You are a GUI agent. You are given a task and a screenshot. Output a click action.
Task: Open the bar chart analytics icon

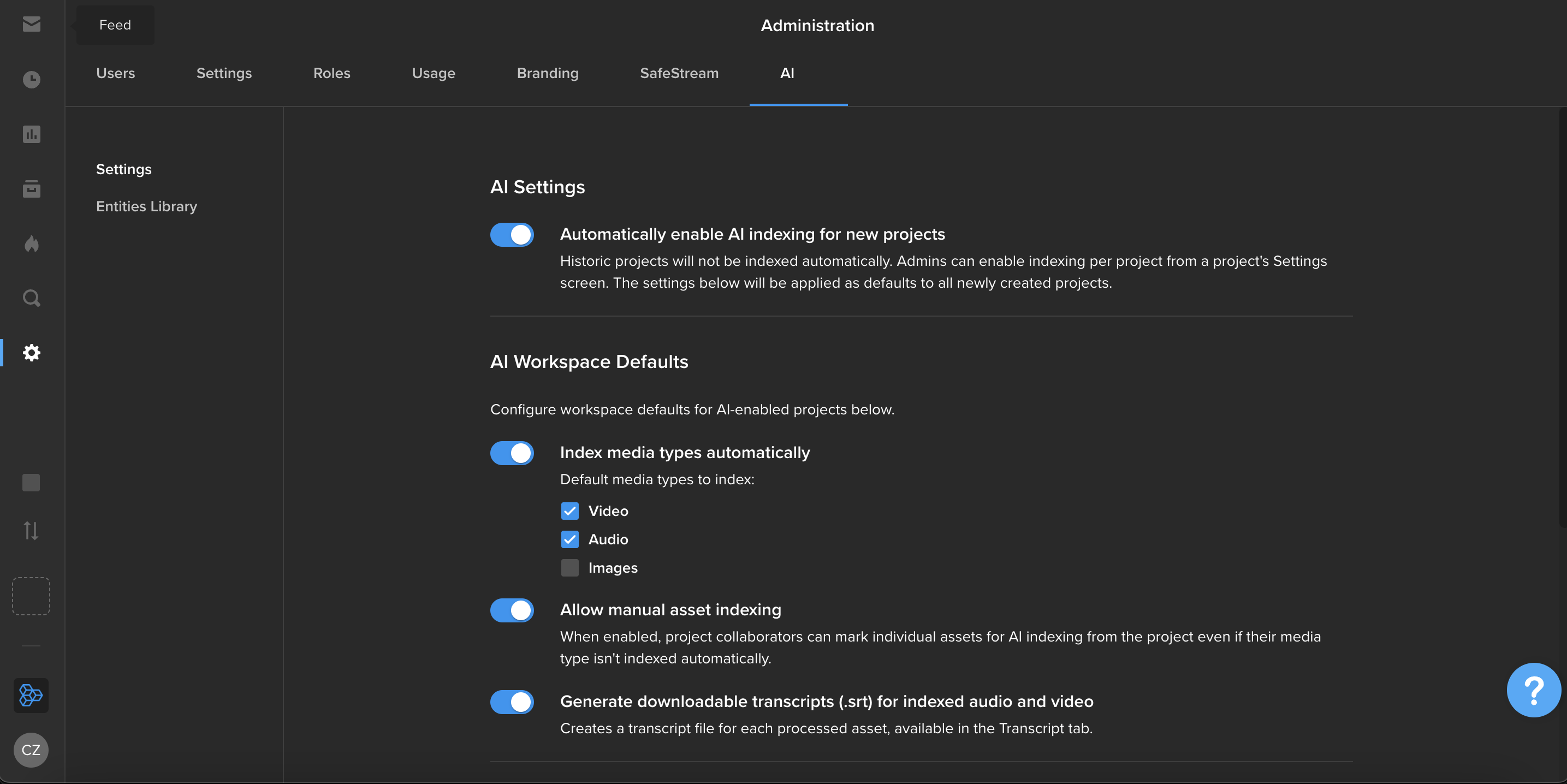click(x=31, y=134)
